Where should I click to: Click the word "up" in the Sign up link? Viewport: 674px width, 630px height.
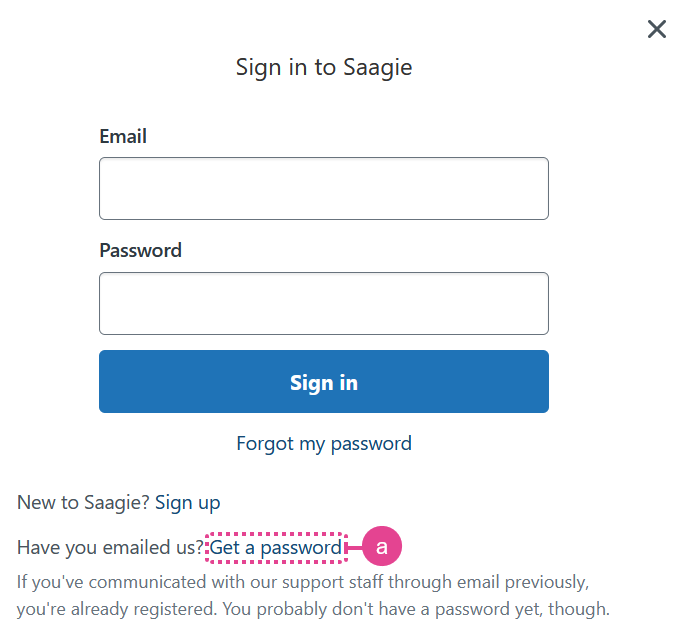(x=209, y=504)
